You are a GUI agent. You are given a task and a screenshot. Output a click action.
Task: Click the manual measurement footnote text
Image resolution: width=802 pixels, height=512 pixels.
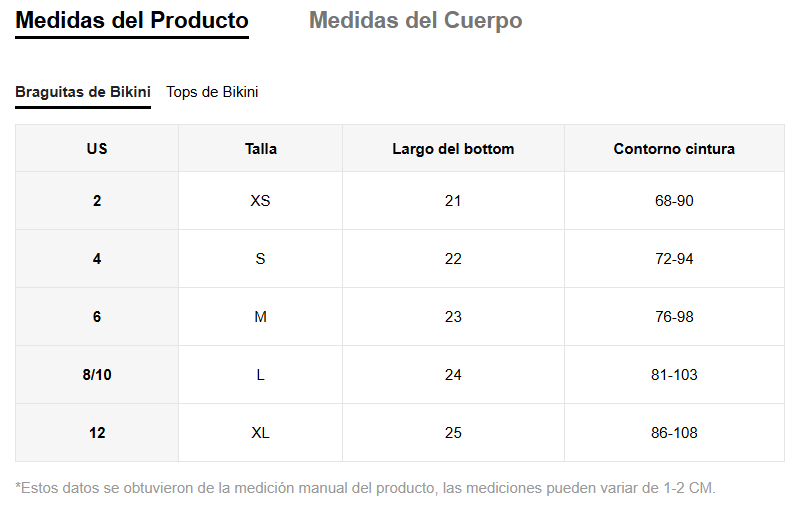click(x=366, y=488)
